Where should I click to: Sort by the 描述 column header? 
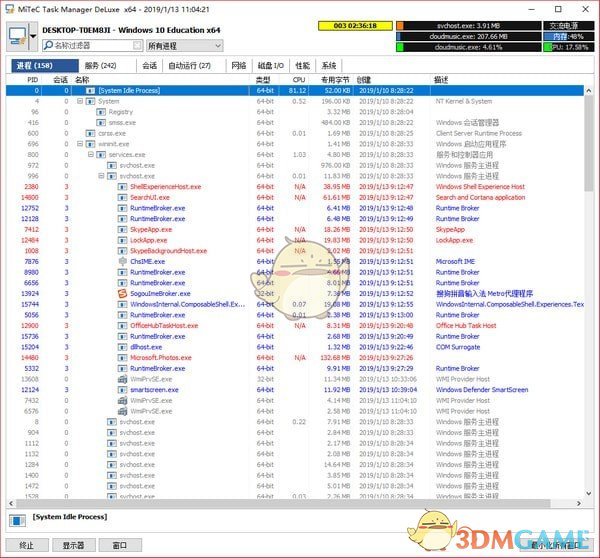(507, 80)
